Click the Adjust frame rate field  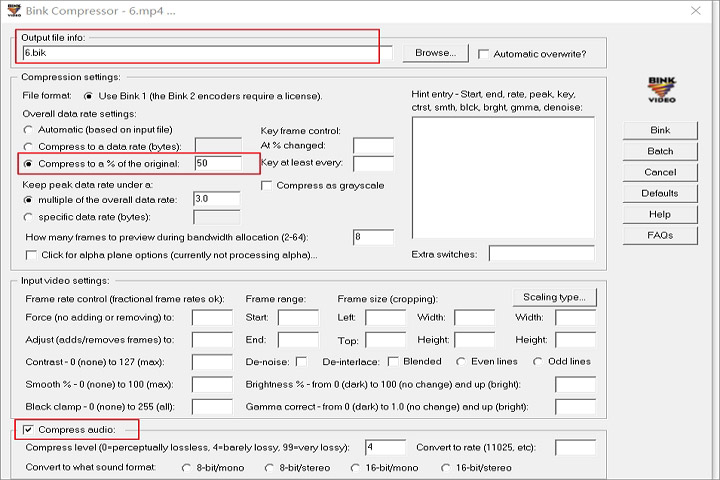pos(212,340)
